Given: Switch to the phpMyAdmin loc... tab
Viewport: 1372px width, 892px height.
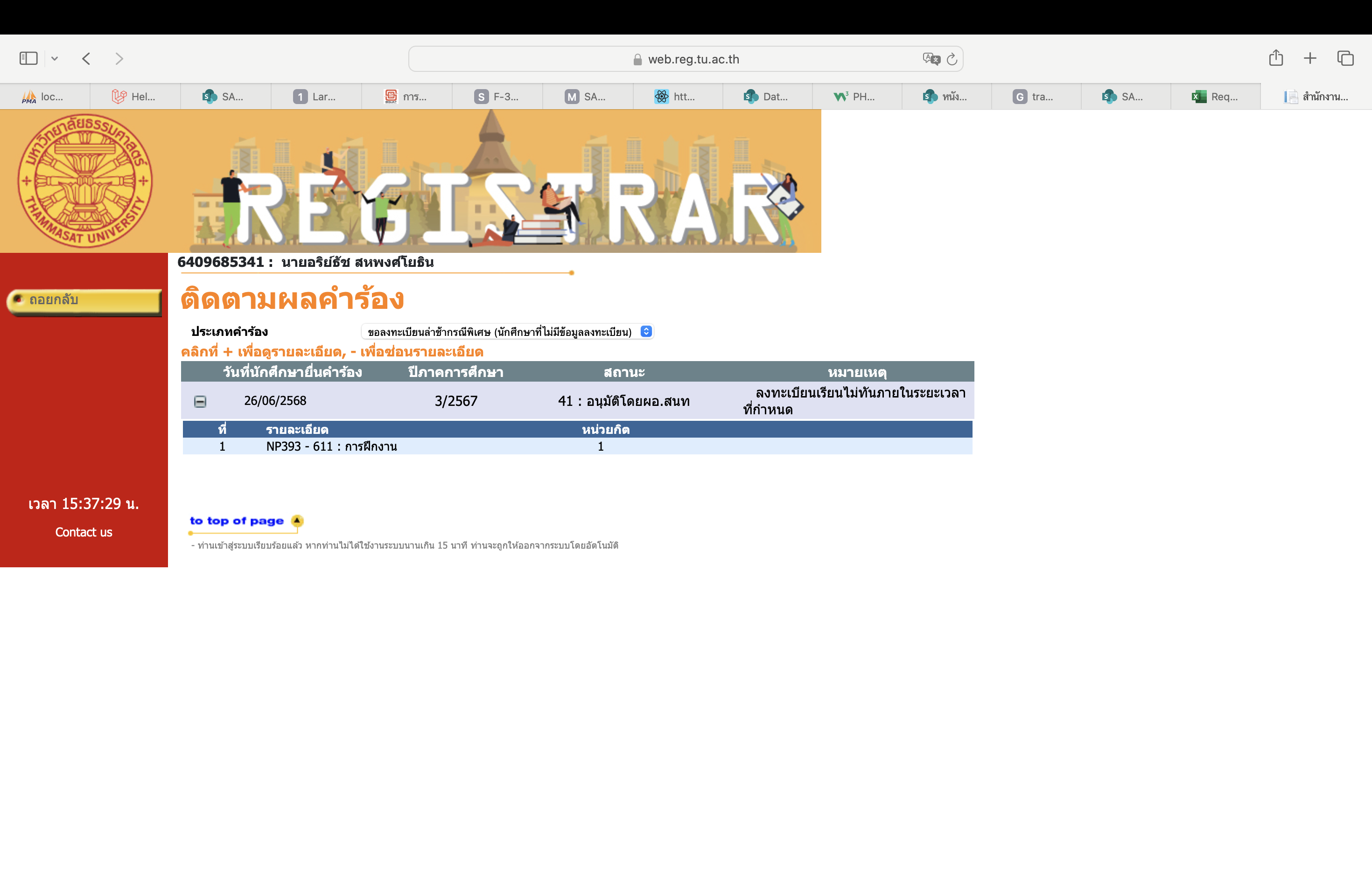Looking at the screenshot, I should 44,97.
